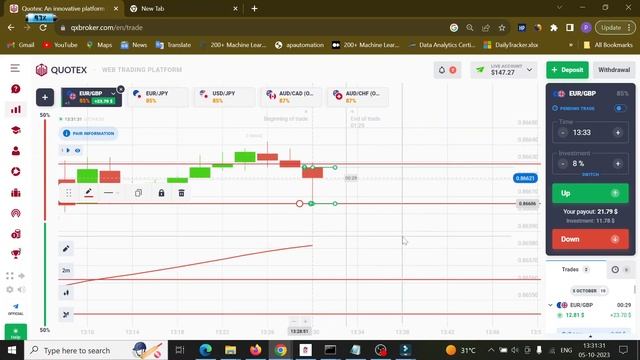Open the bar-chart trading icon in sidebar
Viewport: 640px width, 360px height.
pyautogui.click(x=16, y=109)
